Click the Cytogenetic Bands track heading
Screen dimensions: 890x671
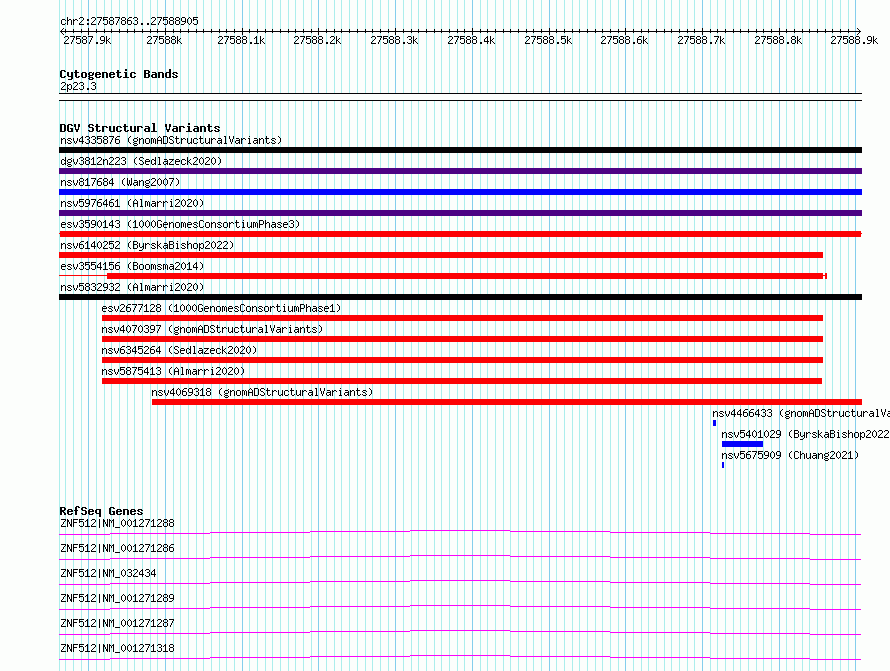coord(119,74)
